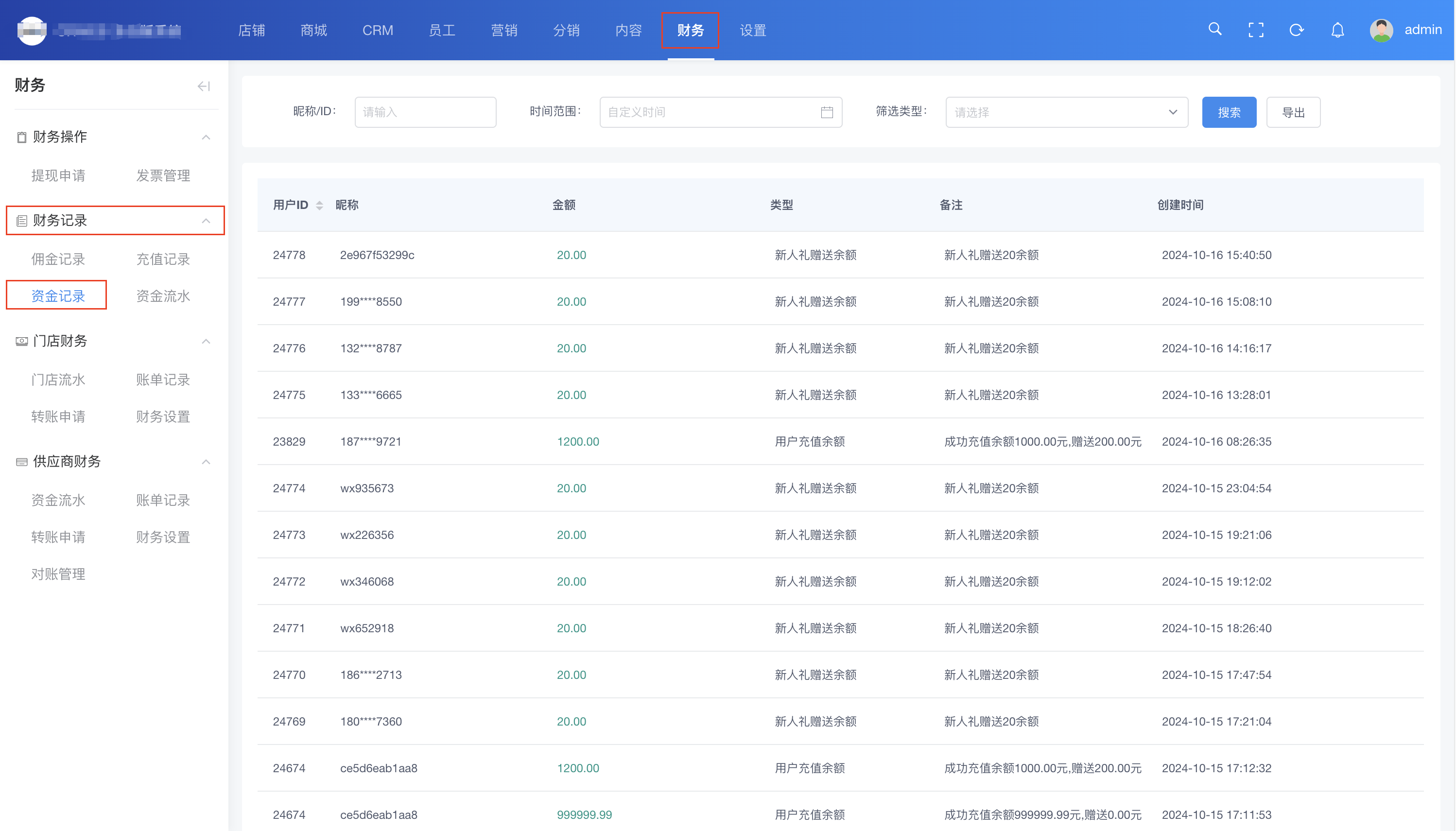The height and width of the screenshot is (831, 1456).
Task: Collapse the 财务操作 section chevron
Action: point(206,137)
